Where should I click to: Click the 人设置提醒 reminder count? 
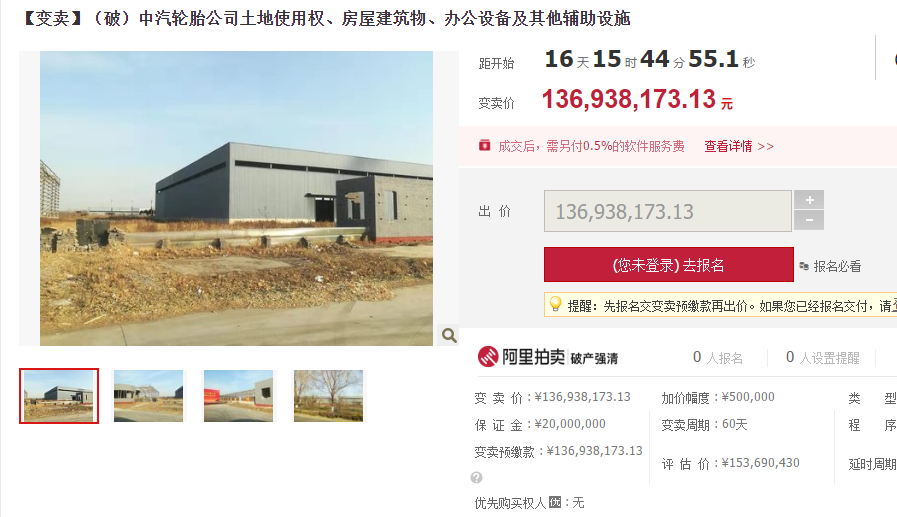click(x=823, y=357)
